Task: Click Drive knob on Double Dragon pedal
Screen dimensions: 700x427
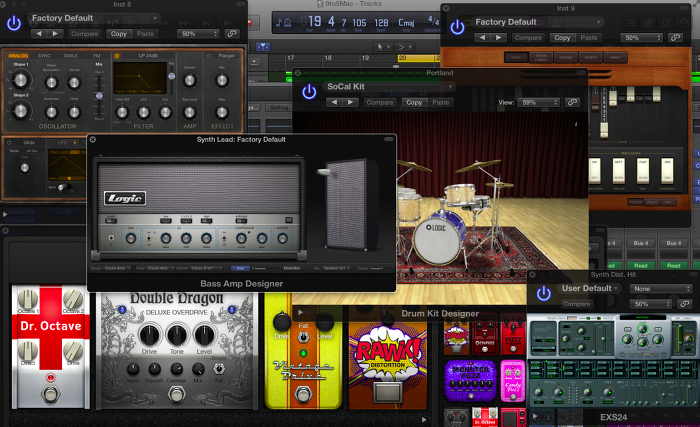Action: tap(149, 335)
